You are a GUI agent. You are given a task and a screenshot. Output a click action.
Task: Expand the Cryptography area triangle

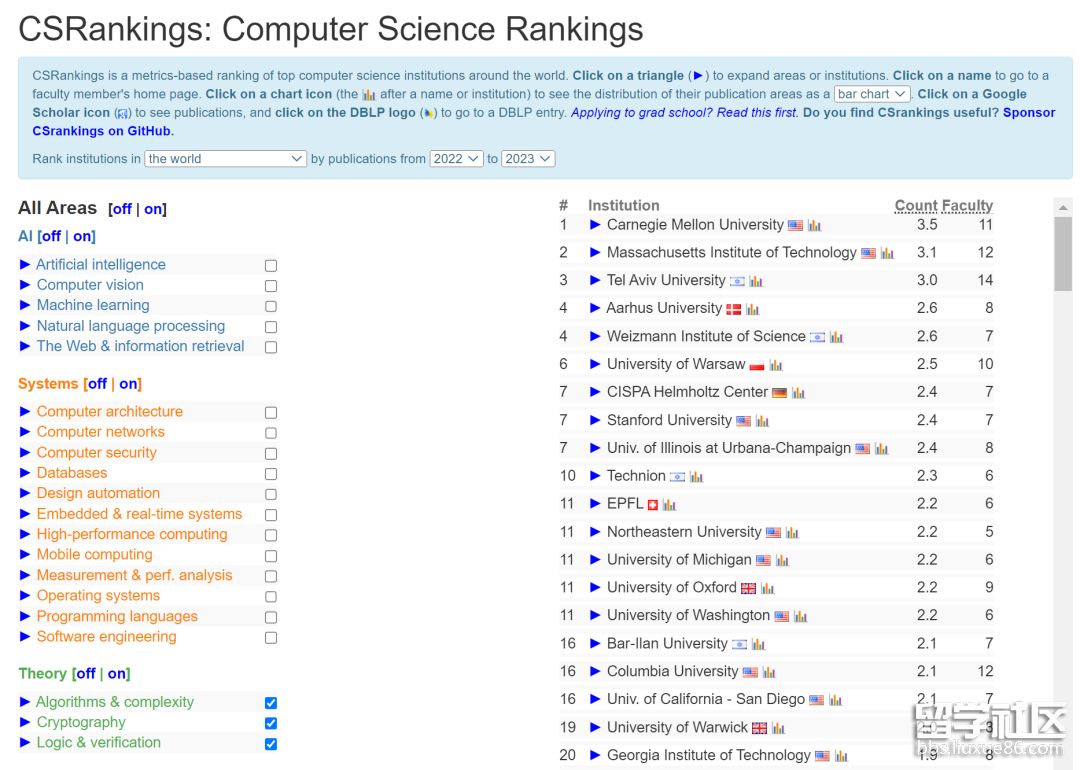(25, 722)
